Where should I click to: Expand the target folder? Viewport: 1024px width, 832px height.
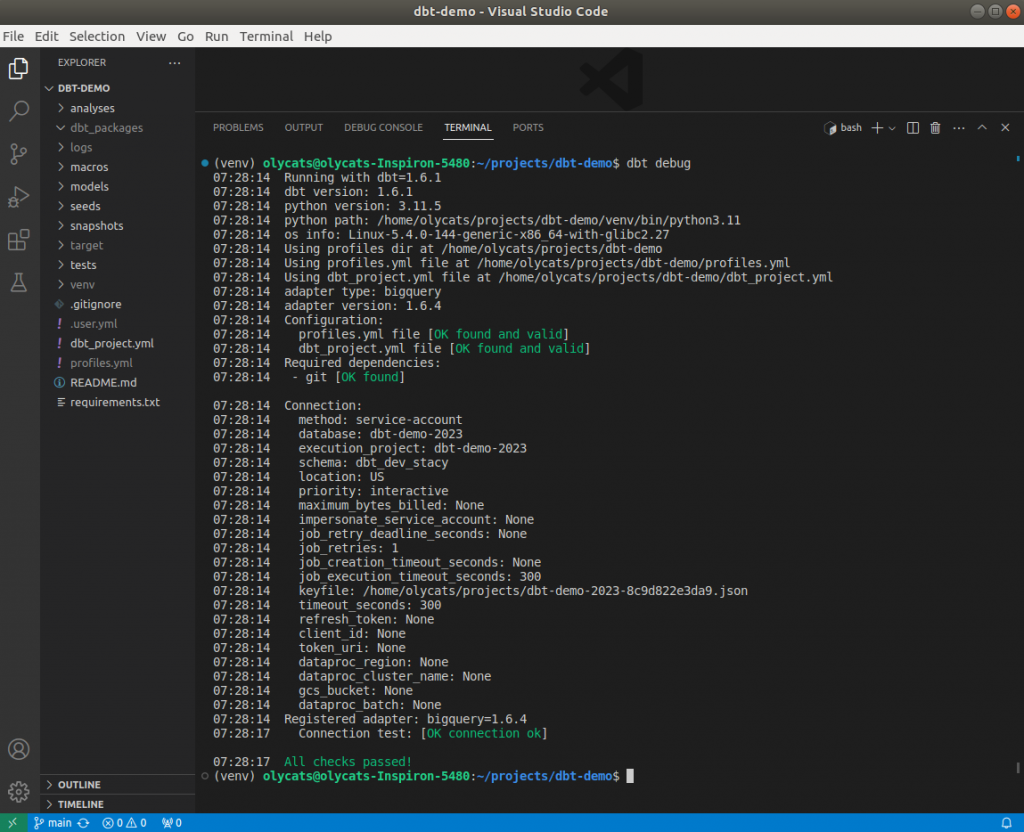(118, 246)
